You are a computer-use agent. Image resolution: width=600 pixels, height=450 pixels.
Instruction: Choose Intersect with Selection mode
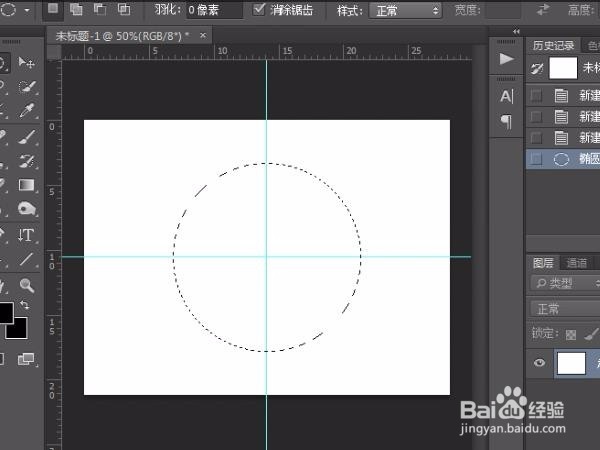pos(124,10)
